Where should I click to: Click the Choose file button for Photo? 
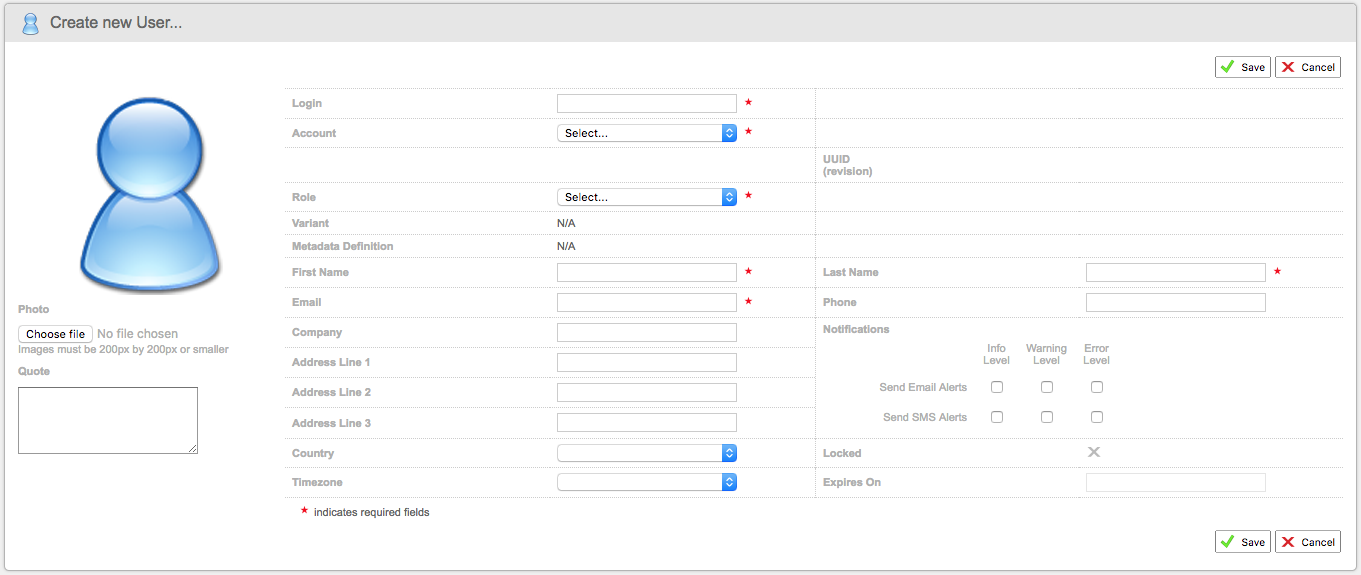(55, 334)
